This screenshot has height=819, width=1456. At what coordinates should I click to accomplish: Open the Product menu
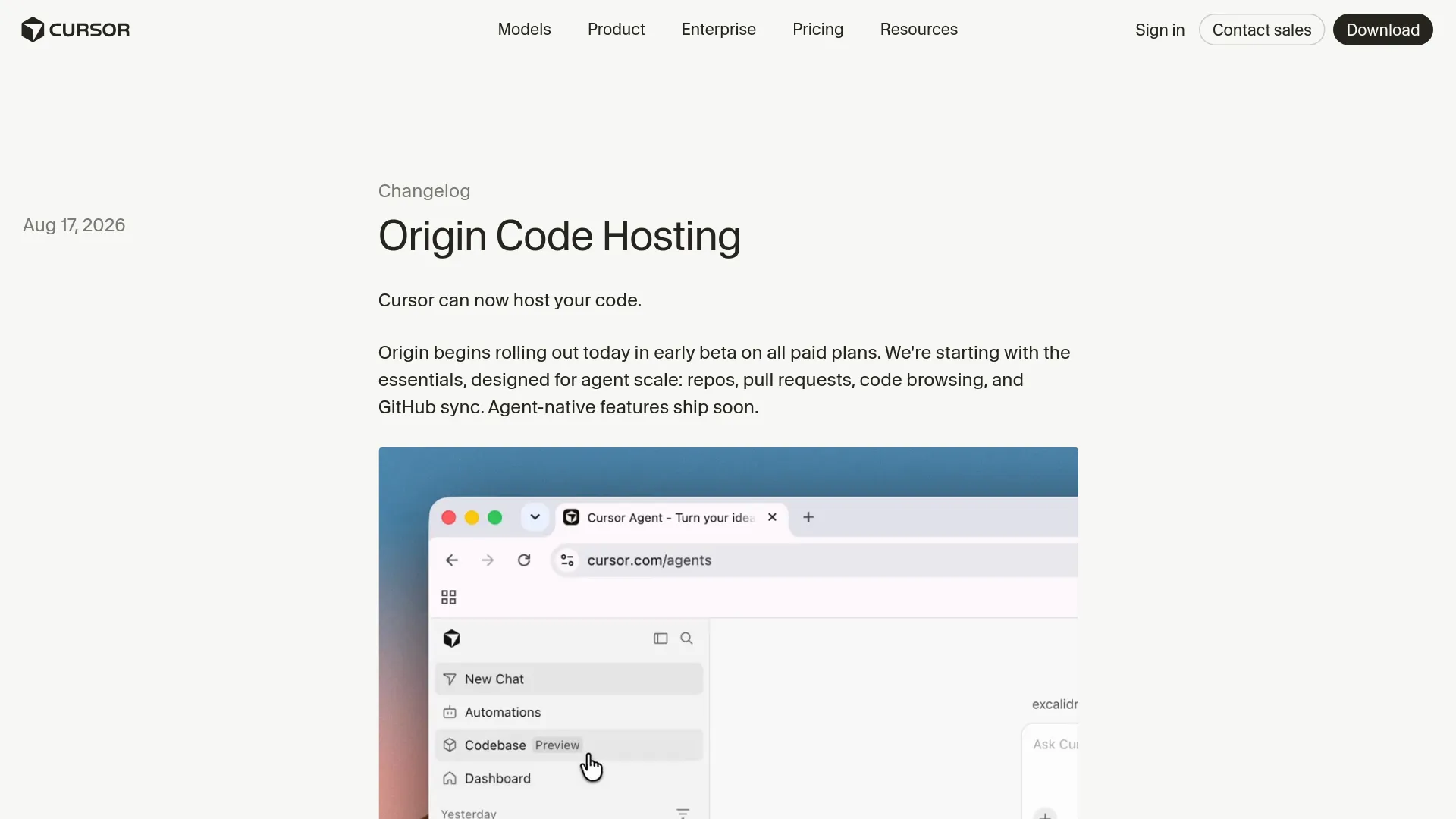pos(616,30)
